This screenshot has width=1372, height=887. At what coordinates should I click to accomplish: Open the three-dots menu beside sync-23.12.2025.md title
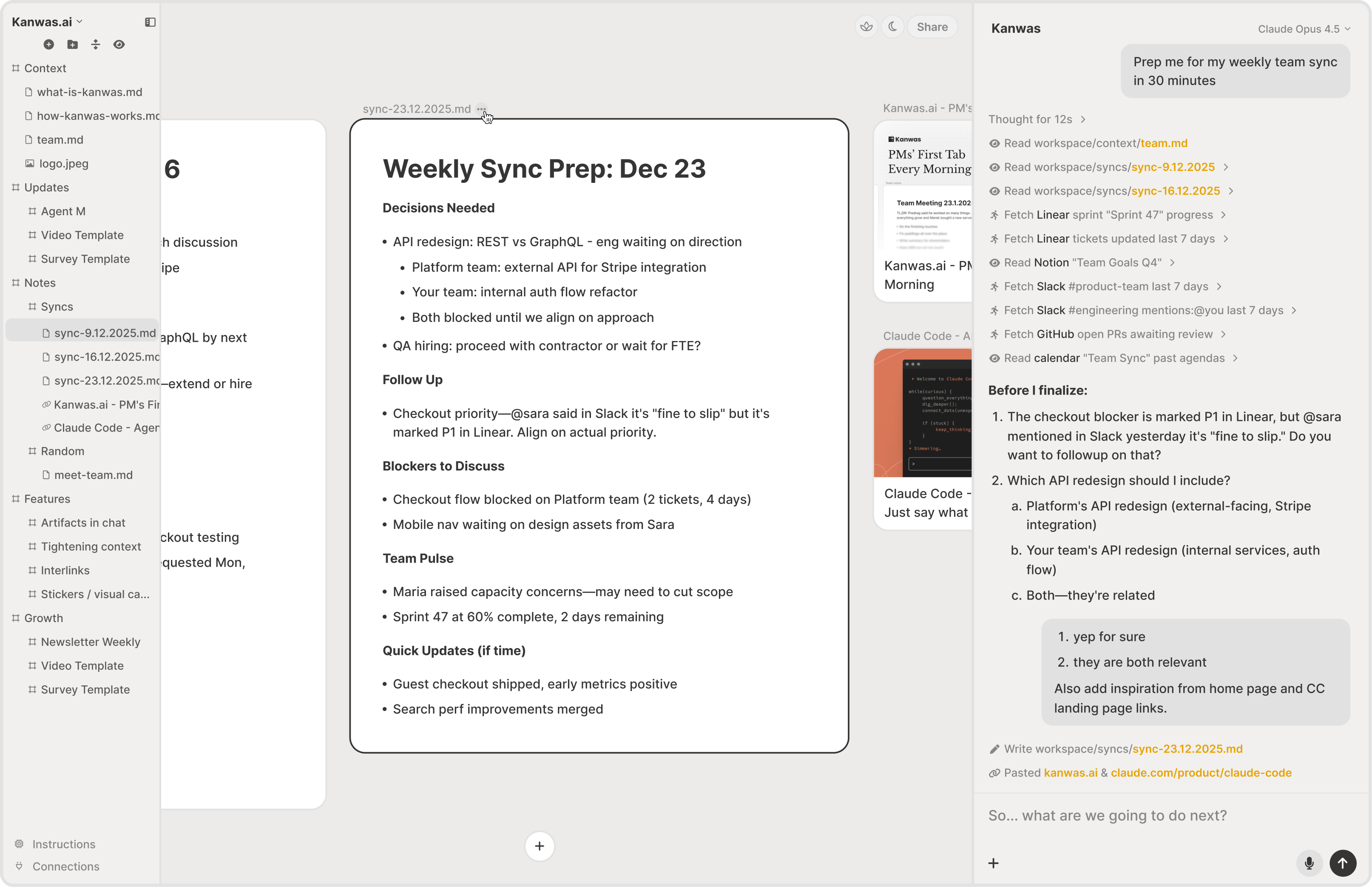tap(481, 109)
